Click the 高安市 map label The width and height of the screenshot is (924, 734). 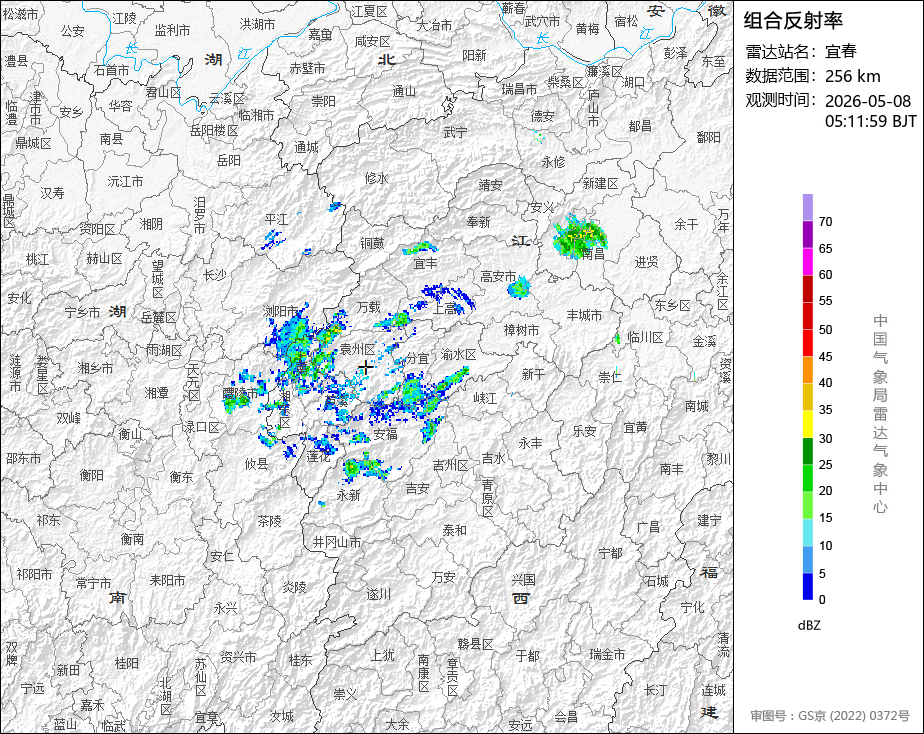tap(498, 276)
